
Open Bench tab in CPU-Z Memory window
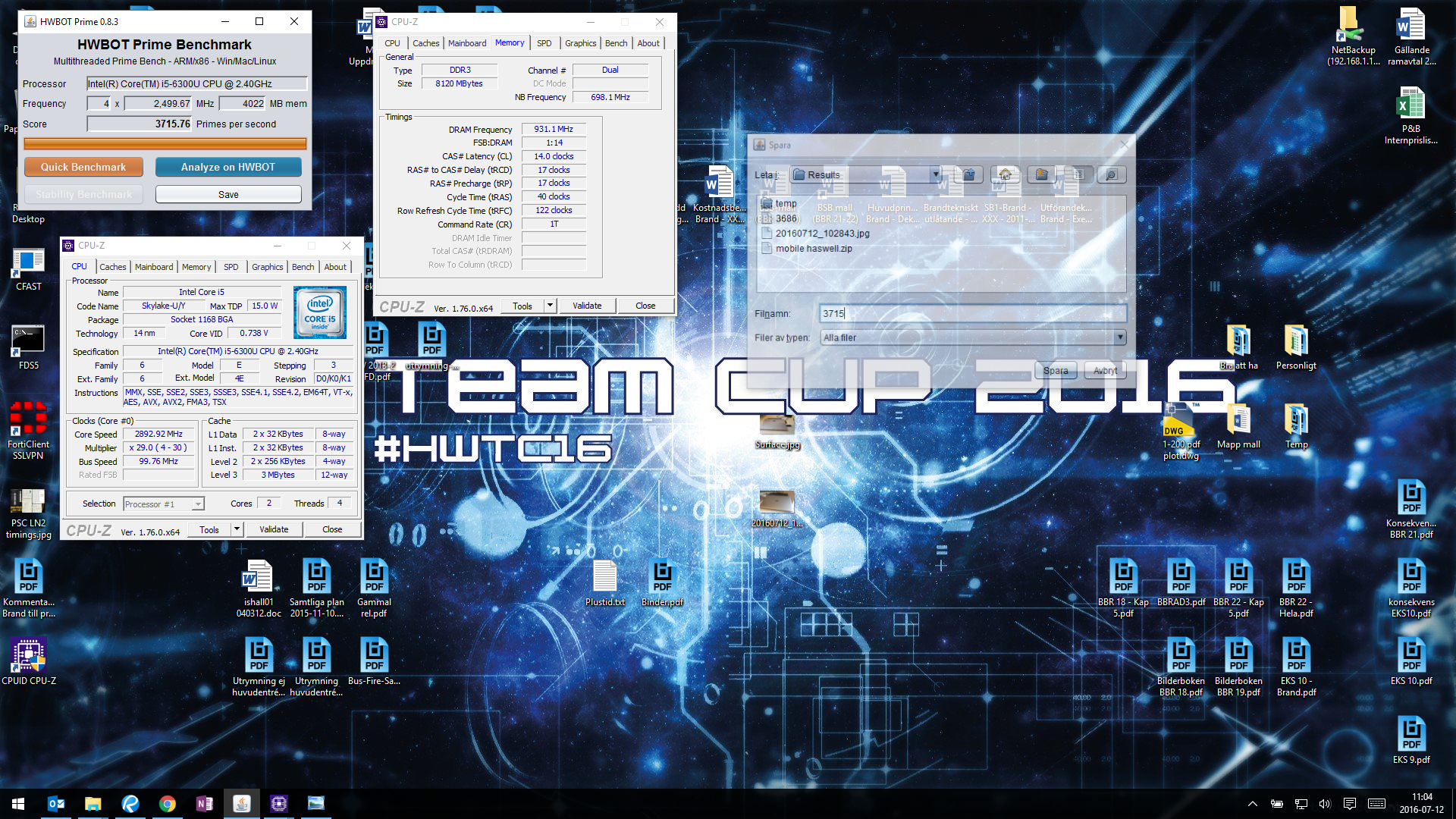pyautogui.click(x=616, y=43)
